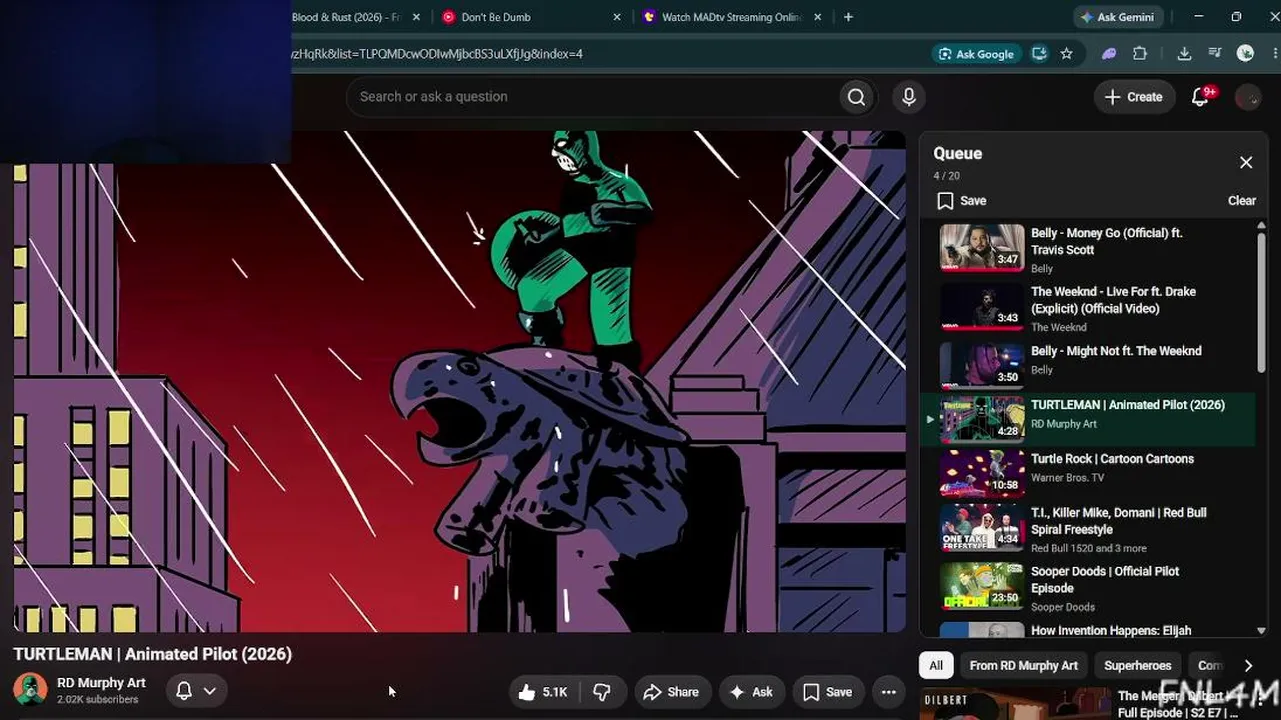
Task: Select the Superheroes filter chip
Action: pos(1137,665)
